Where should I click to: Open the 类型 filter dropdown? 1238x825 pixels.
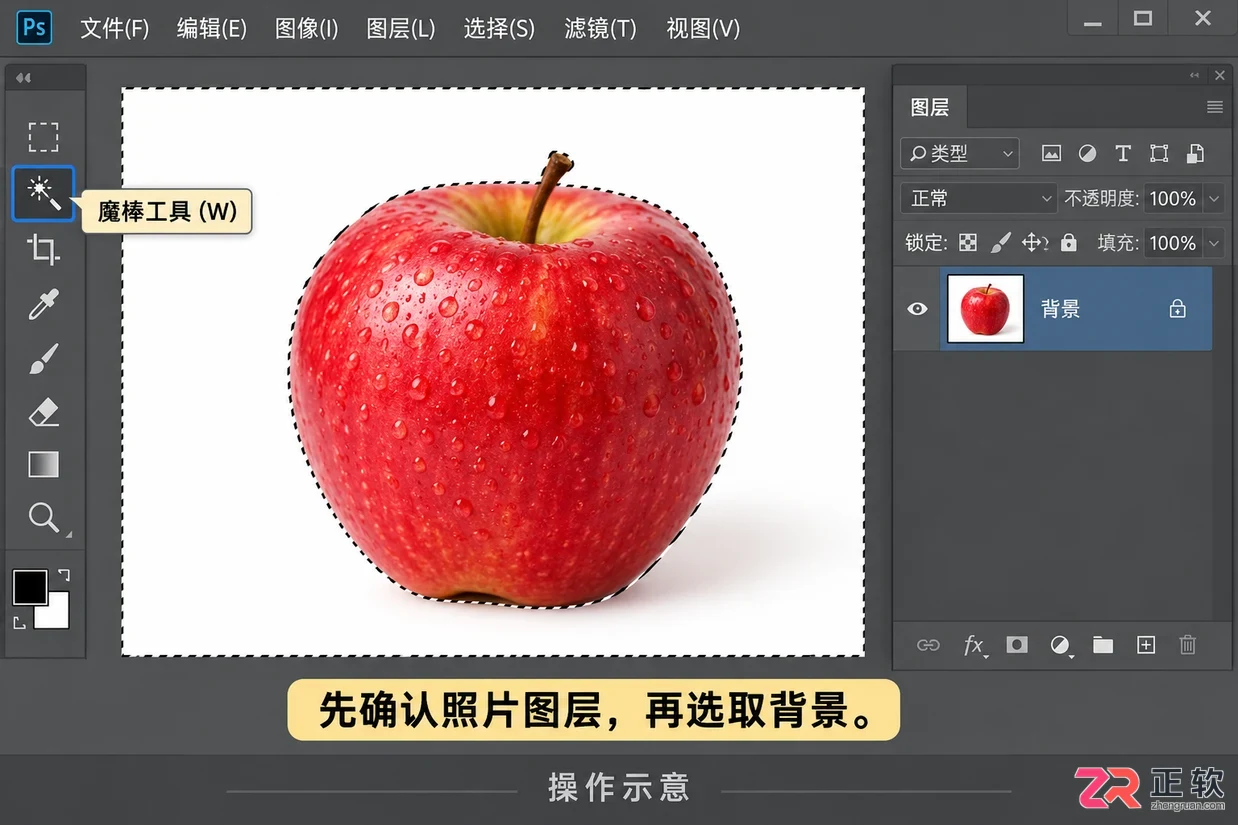point(960,153)
